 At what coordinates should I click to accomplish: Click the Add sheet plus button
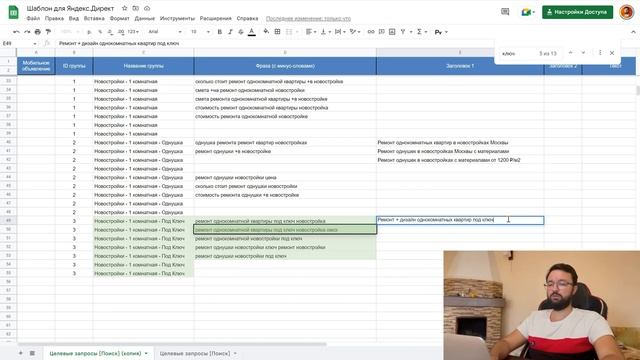[20, 353]
